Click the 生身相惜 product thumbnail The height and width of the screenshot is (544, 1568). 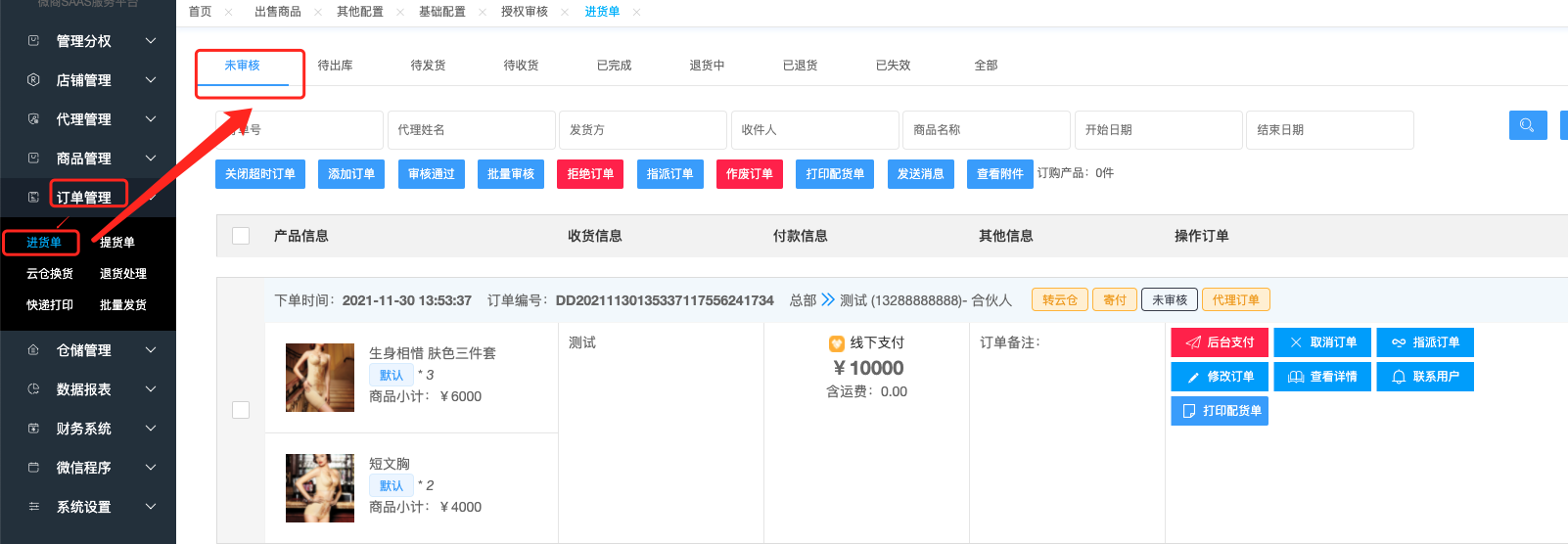[320, 378]
